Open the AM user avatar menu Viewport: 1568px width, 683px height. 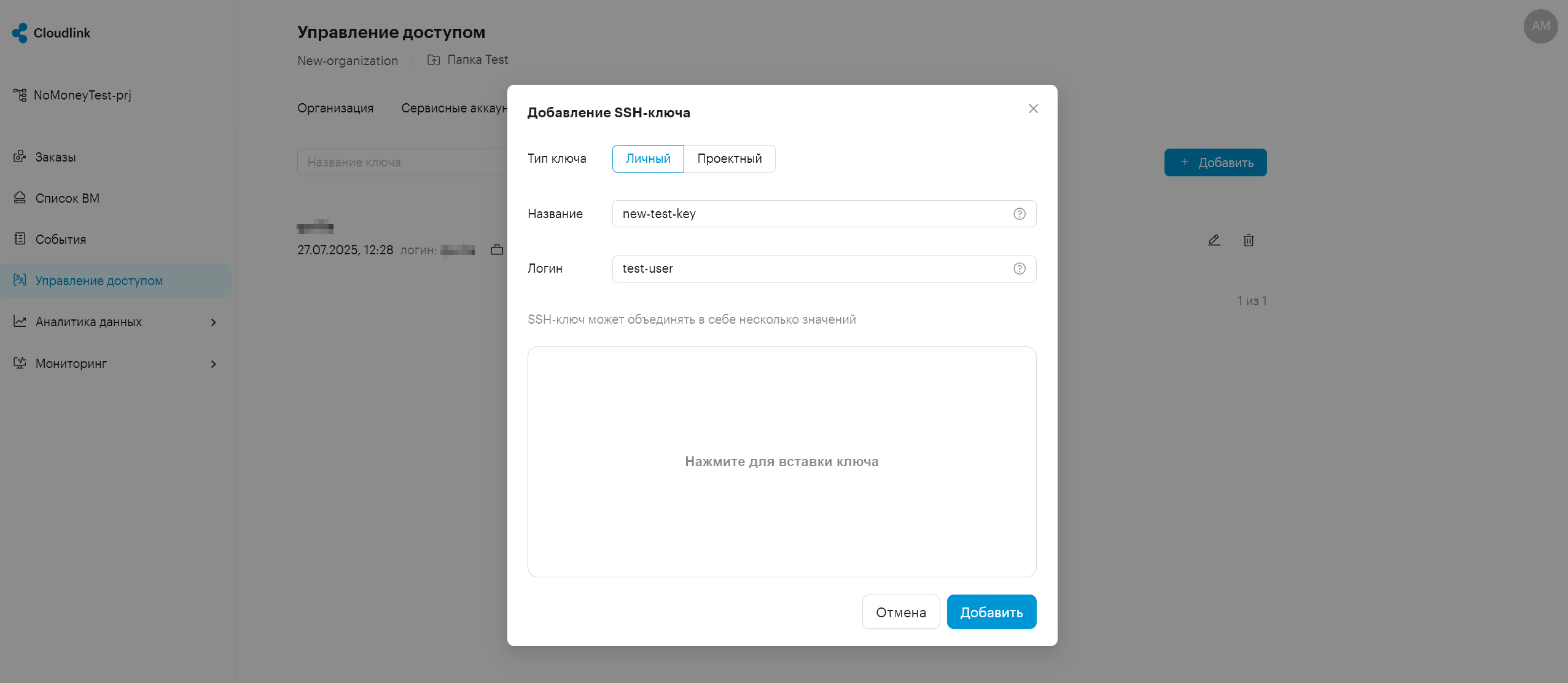[x=1540, y=26]
